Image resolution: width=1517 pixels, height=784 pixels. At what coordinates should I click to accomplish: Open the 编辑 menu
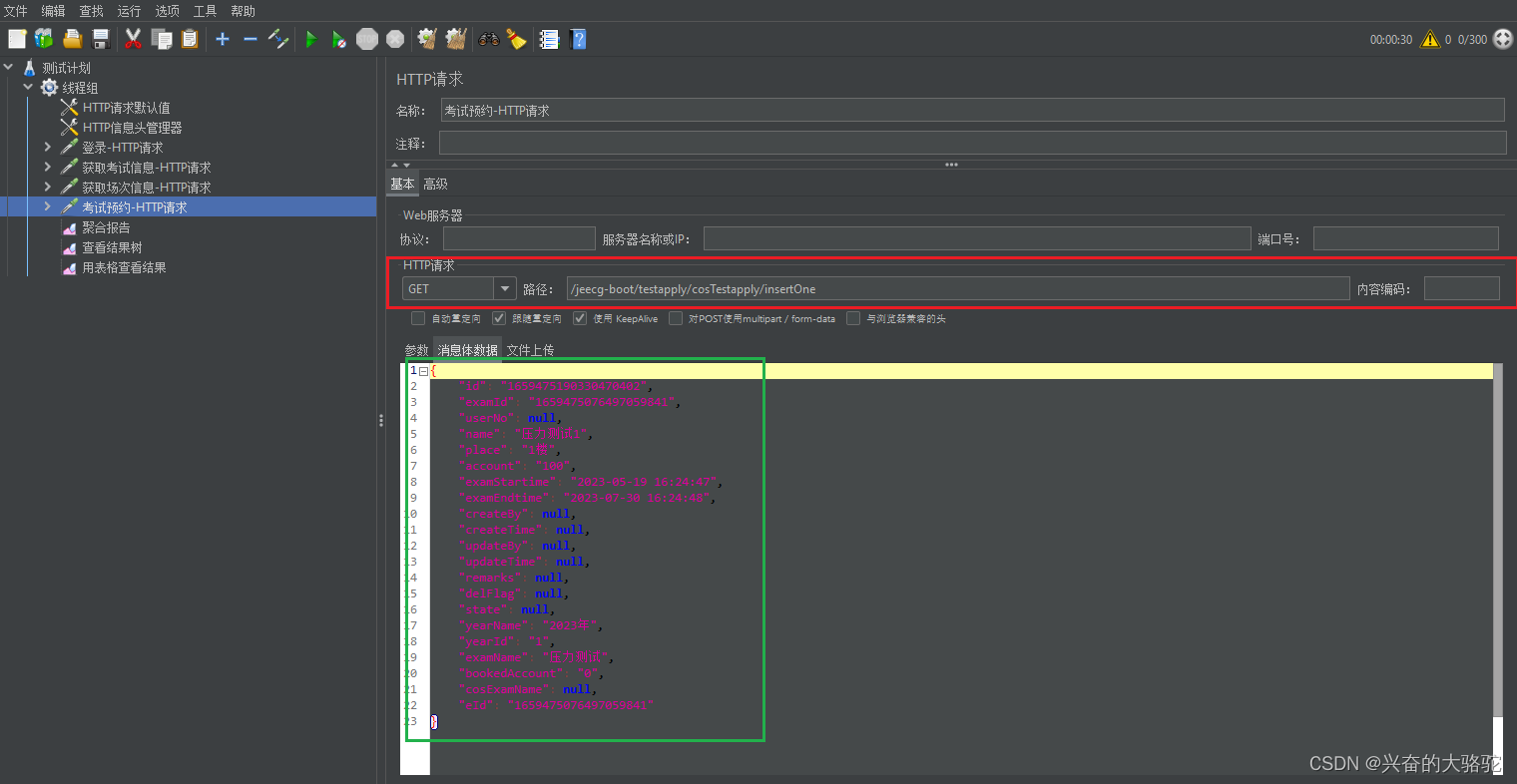(53, 11)
